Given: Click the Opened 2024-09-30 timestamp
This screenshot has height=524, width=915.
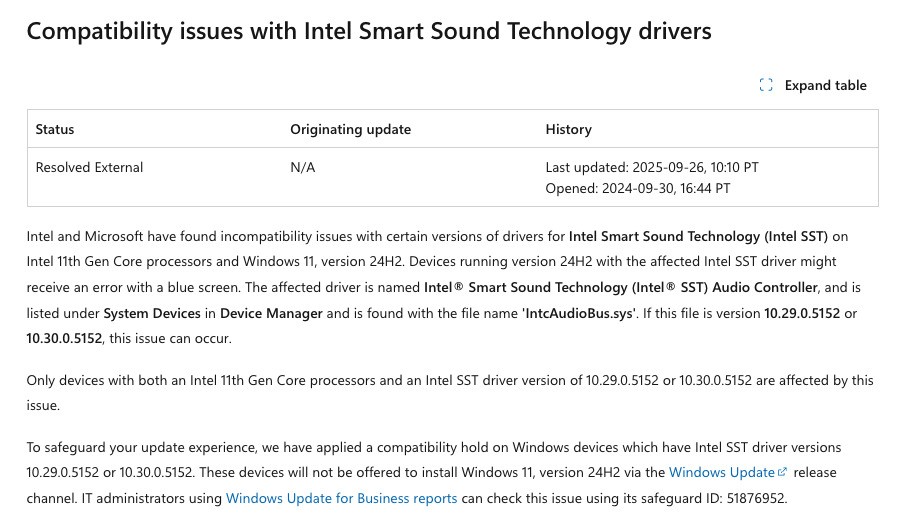Looking at the screenshot, I should pos(637,188).
